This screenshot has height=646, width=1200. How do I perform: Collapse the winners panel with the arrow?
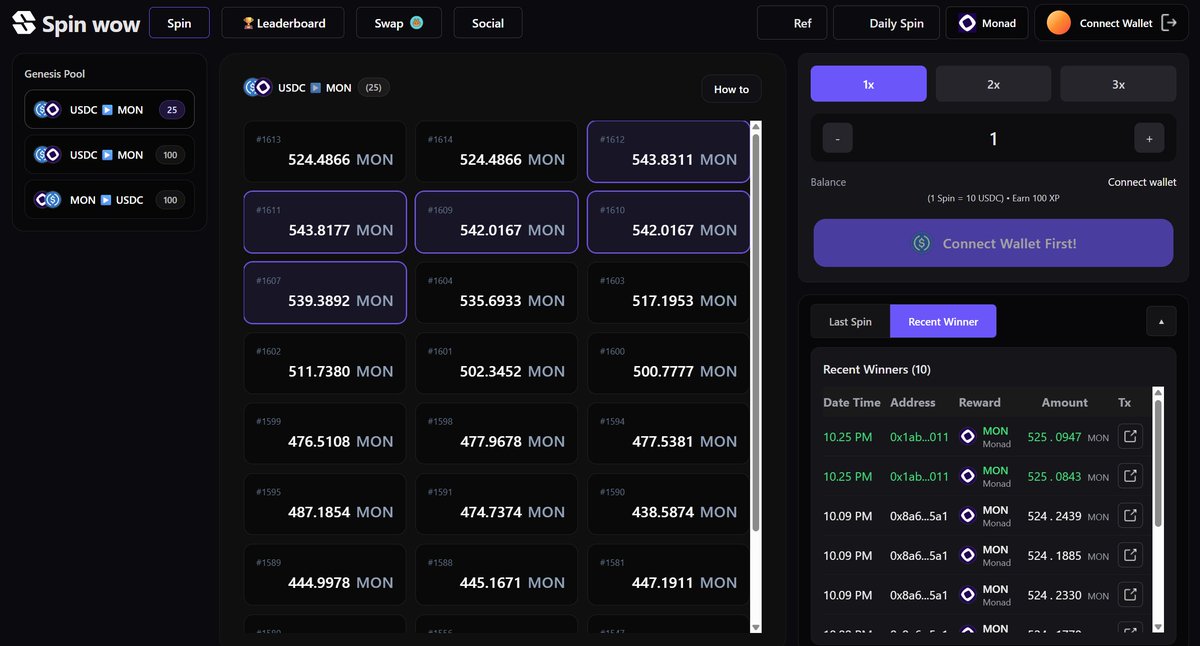(x=1161, y=321)
